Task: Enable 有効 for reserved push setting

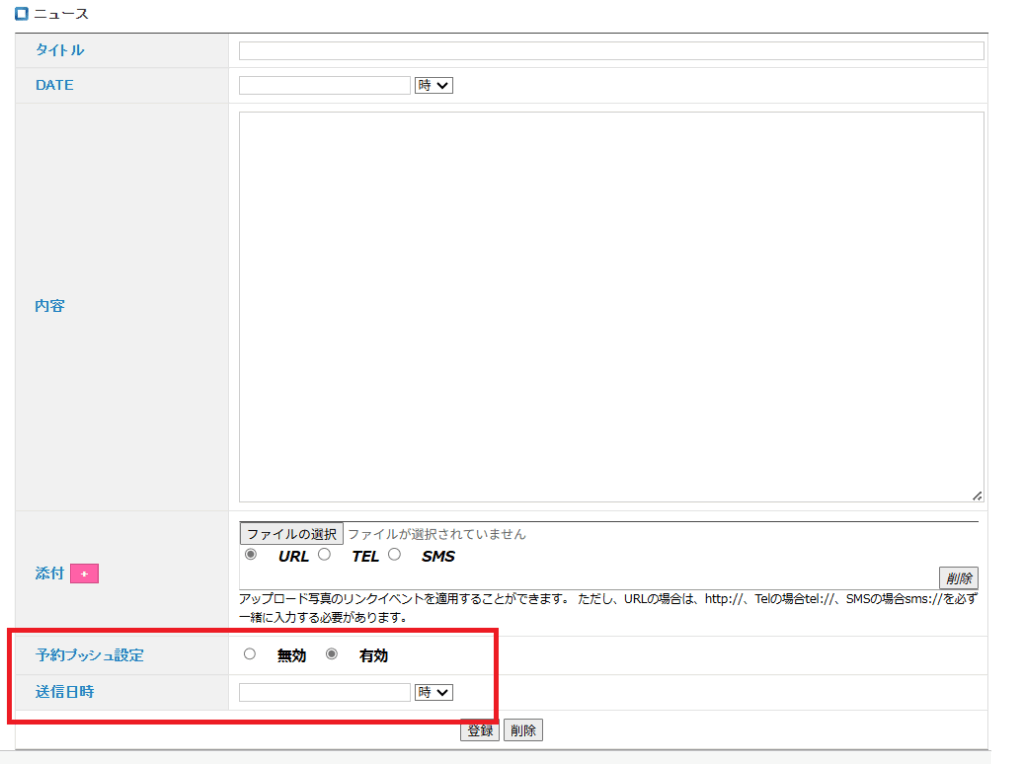Action: (332, 655)
